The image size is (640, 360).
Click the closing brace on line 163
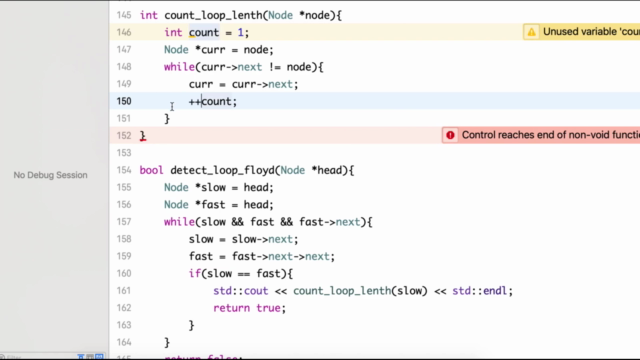tap(191, 325)
